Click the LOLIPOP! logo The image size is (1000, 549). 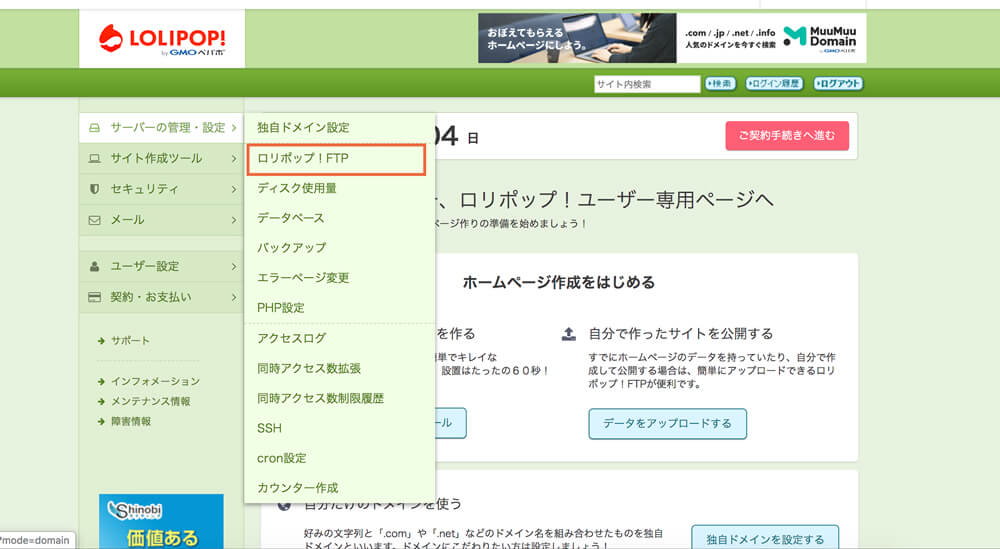(x=162, y=39)
